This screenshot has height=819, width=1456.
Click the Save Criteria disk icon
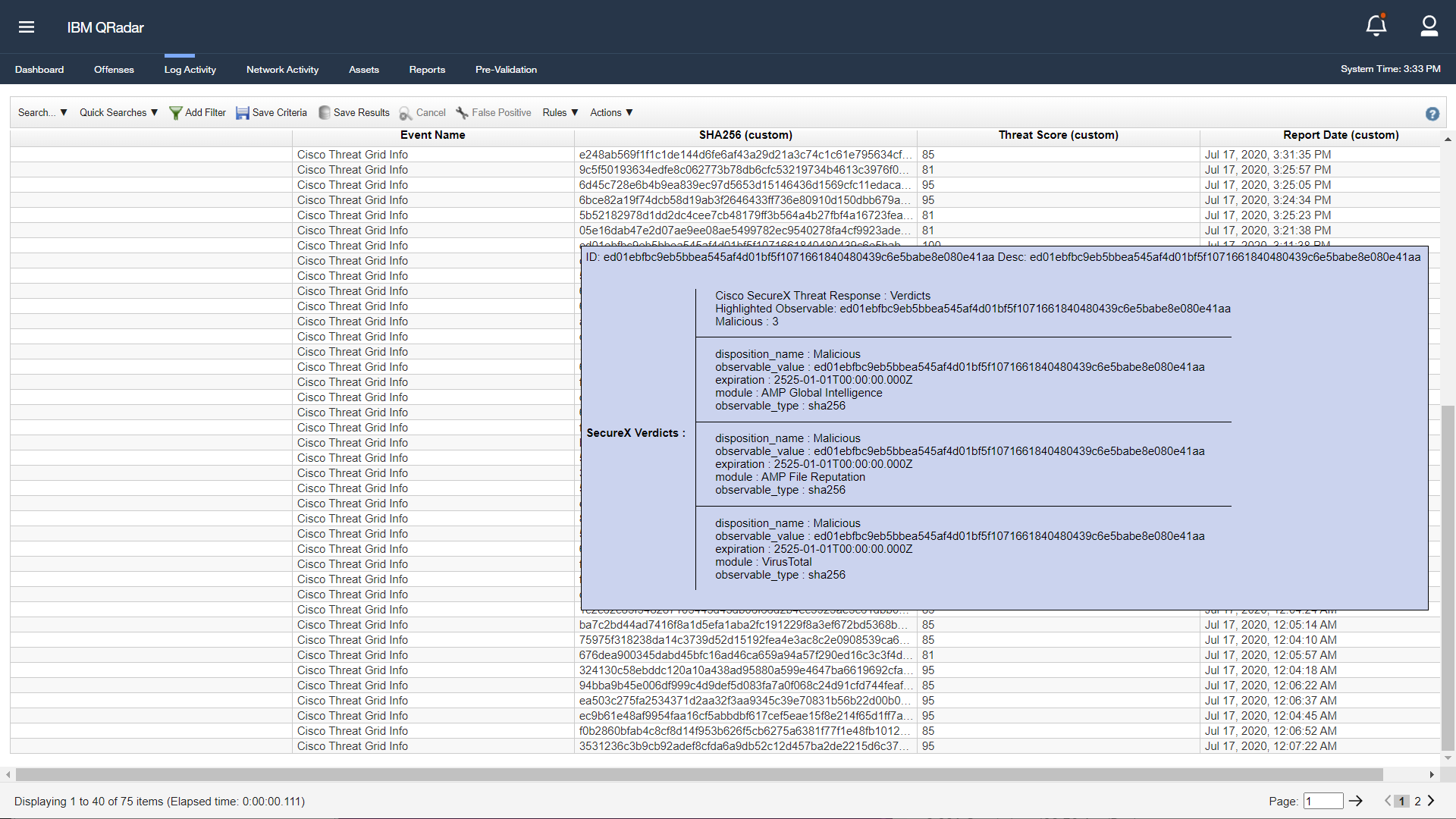coord(243,113)
